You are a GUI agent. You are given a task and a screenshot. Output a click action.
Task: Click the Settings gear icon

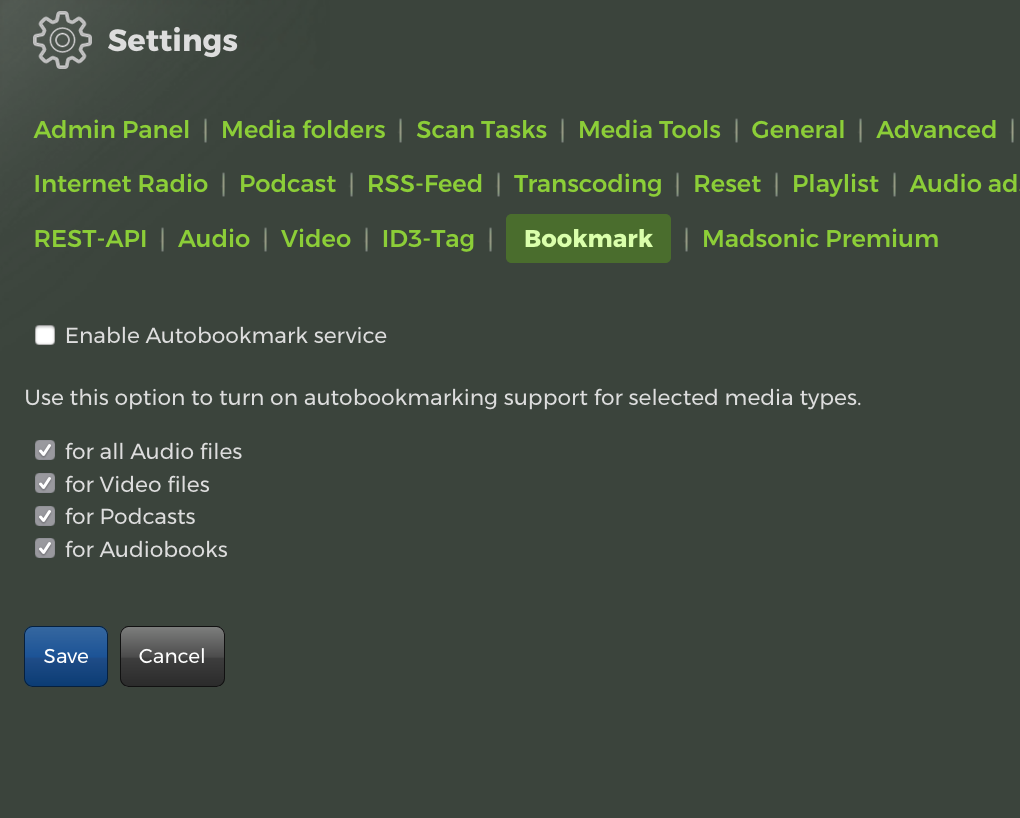[x=62, y=40]
